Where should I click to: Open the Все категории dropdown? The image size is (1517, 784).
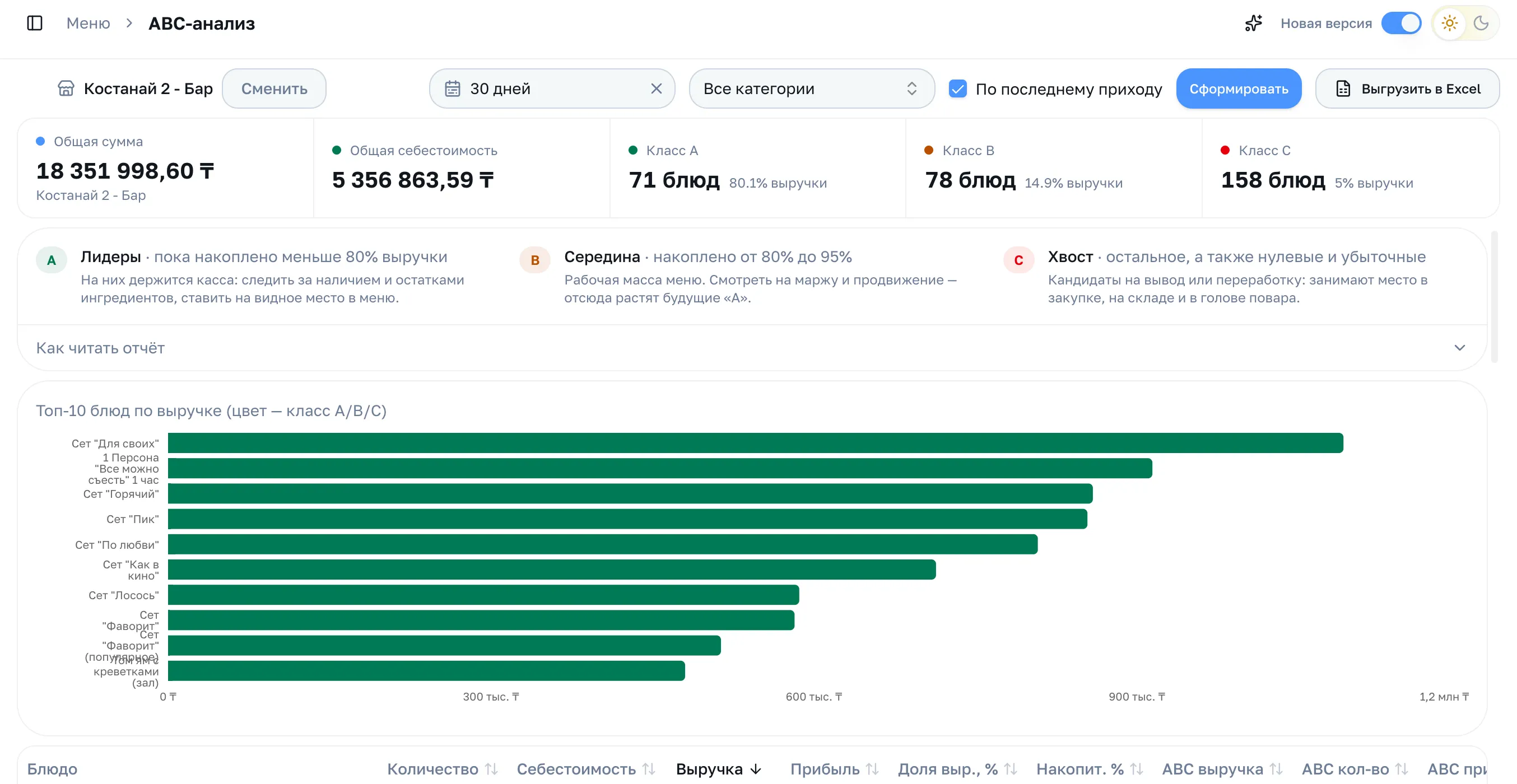tap(812, 89)
